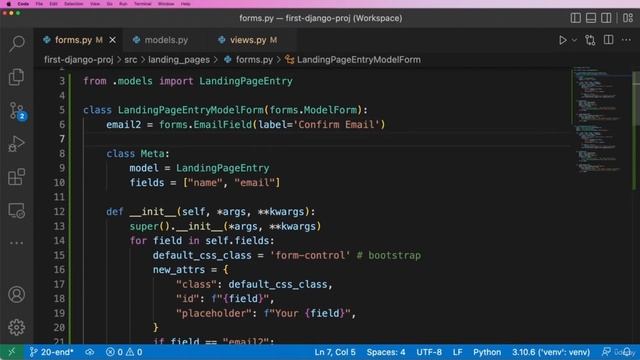The height and width of the screenshot is (360, 640).
Task: Open the Explorer files icon
Action: click(17, 77)
